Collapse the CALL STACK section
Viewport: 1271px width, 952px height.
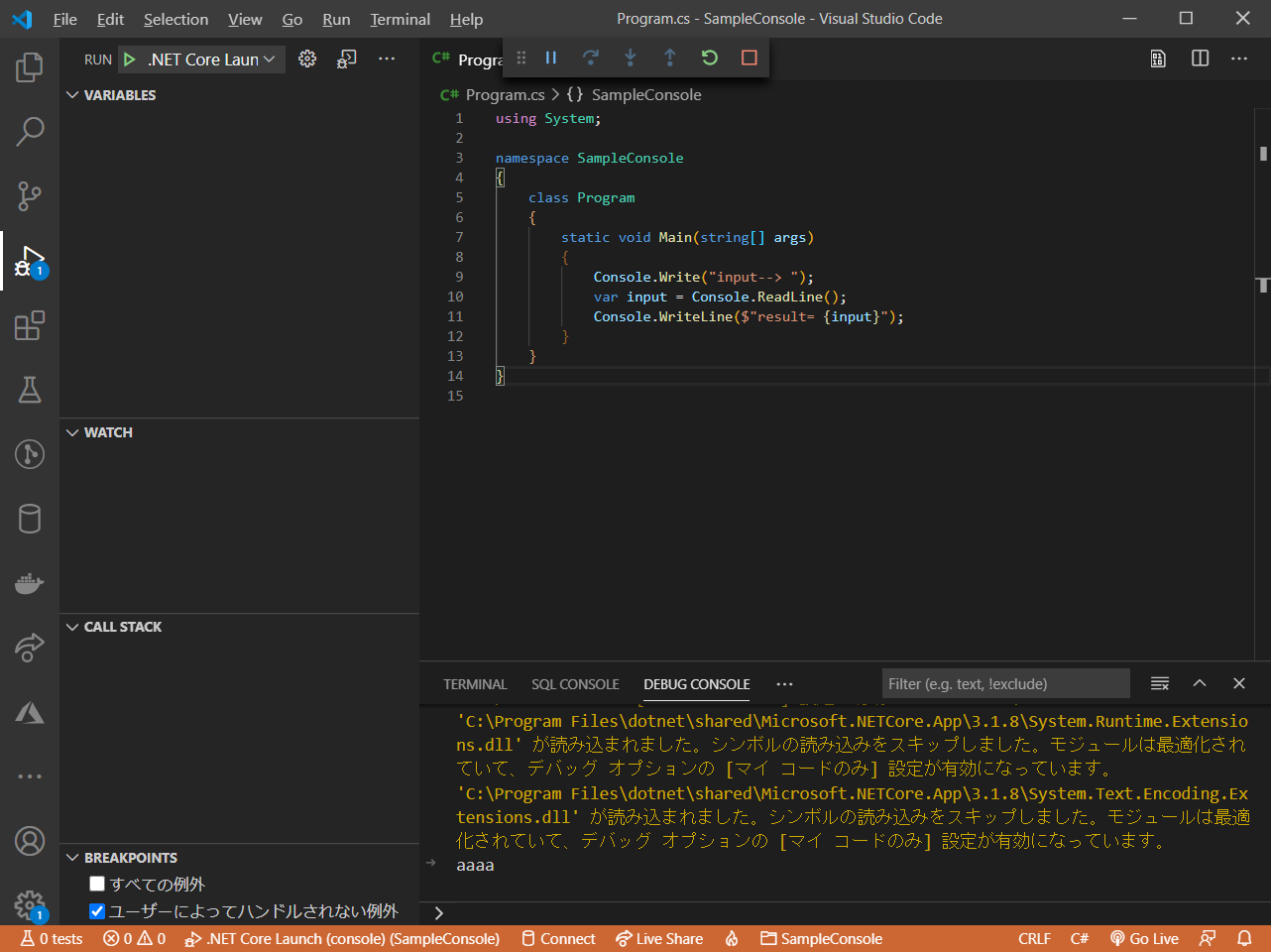click(x=239, y=627)
